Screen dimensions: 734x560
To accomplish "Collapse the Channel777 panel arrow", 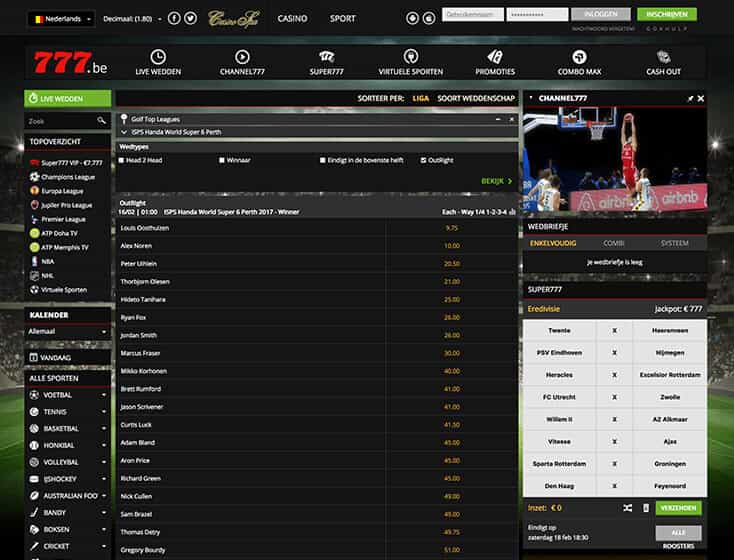I will [531, 98].
